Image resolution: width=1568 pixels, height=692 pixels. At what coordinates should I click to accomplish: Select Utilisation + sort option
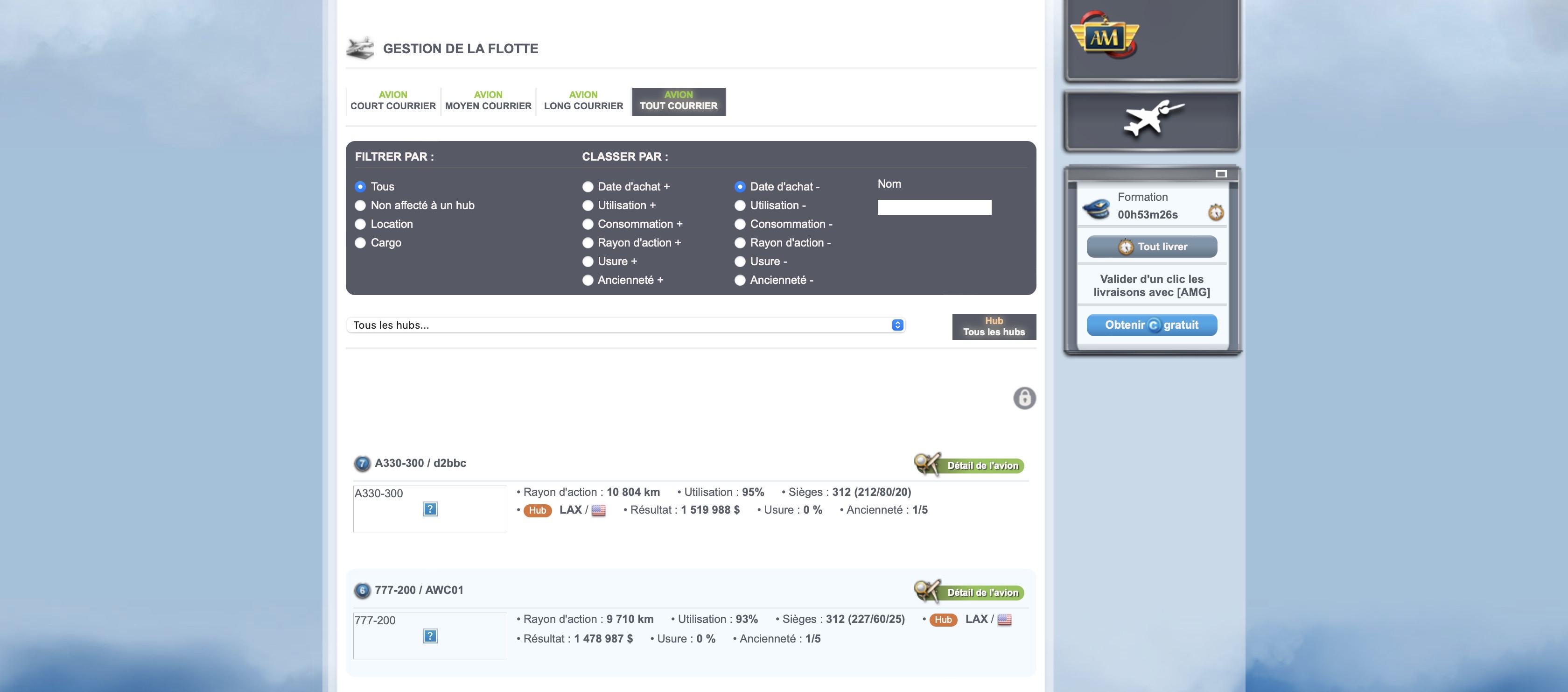588,206
